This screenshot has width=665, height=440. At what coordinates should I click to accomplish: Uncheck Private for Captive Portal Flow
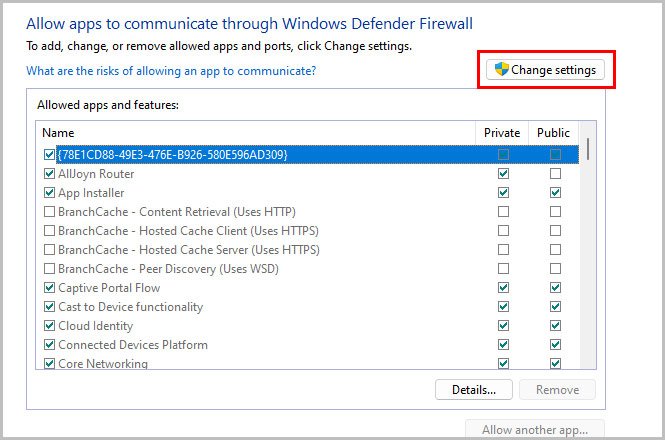point(503,288)
